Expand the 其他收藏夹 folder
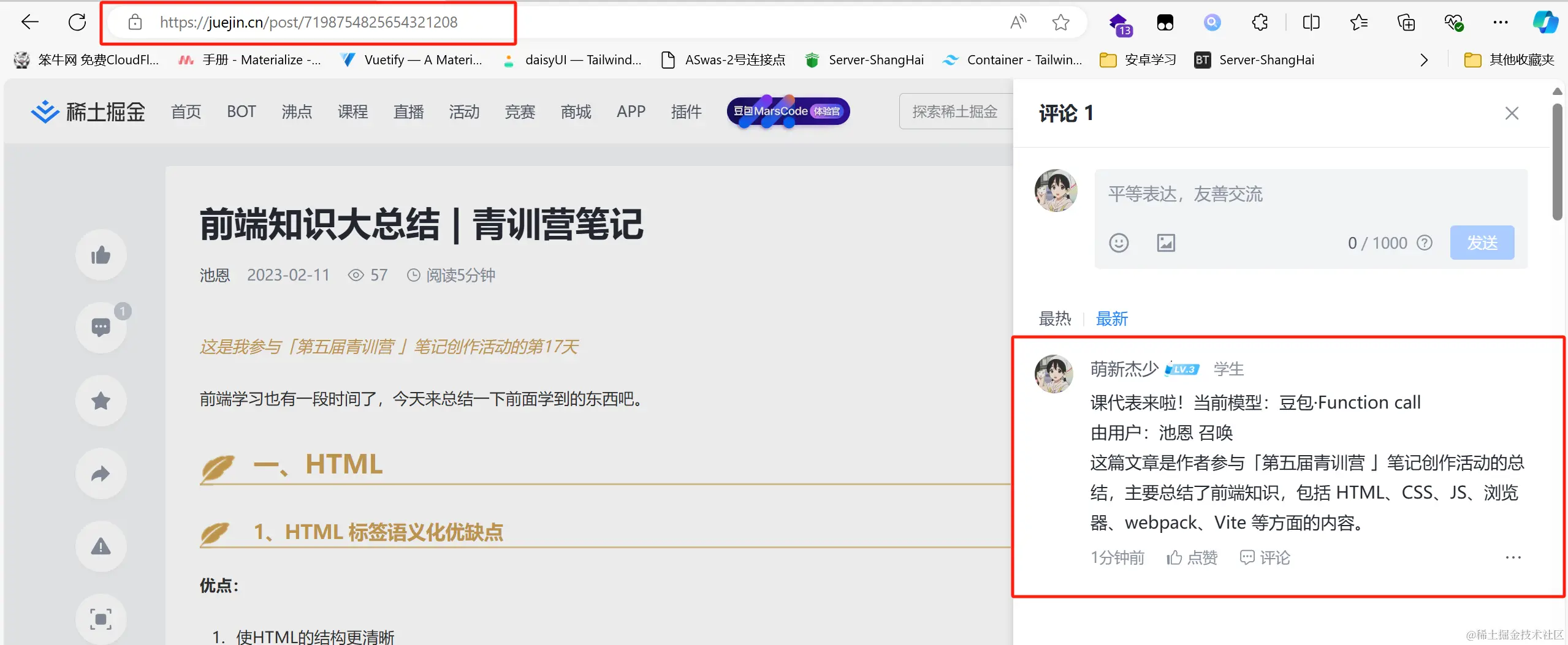 (1509, 60)
